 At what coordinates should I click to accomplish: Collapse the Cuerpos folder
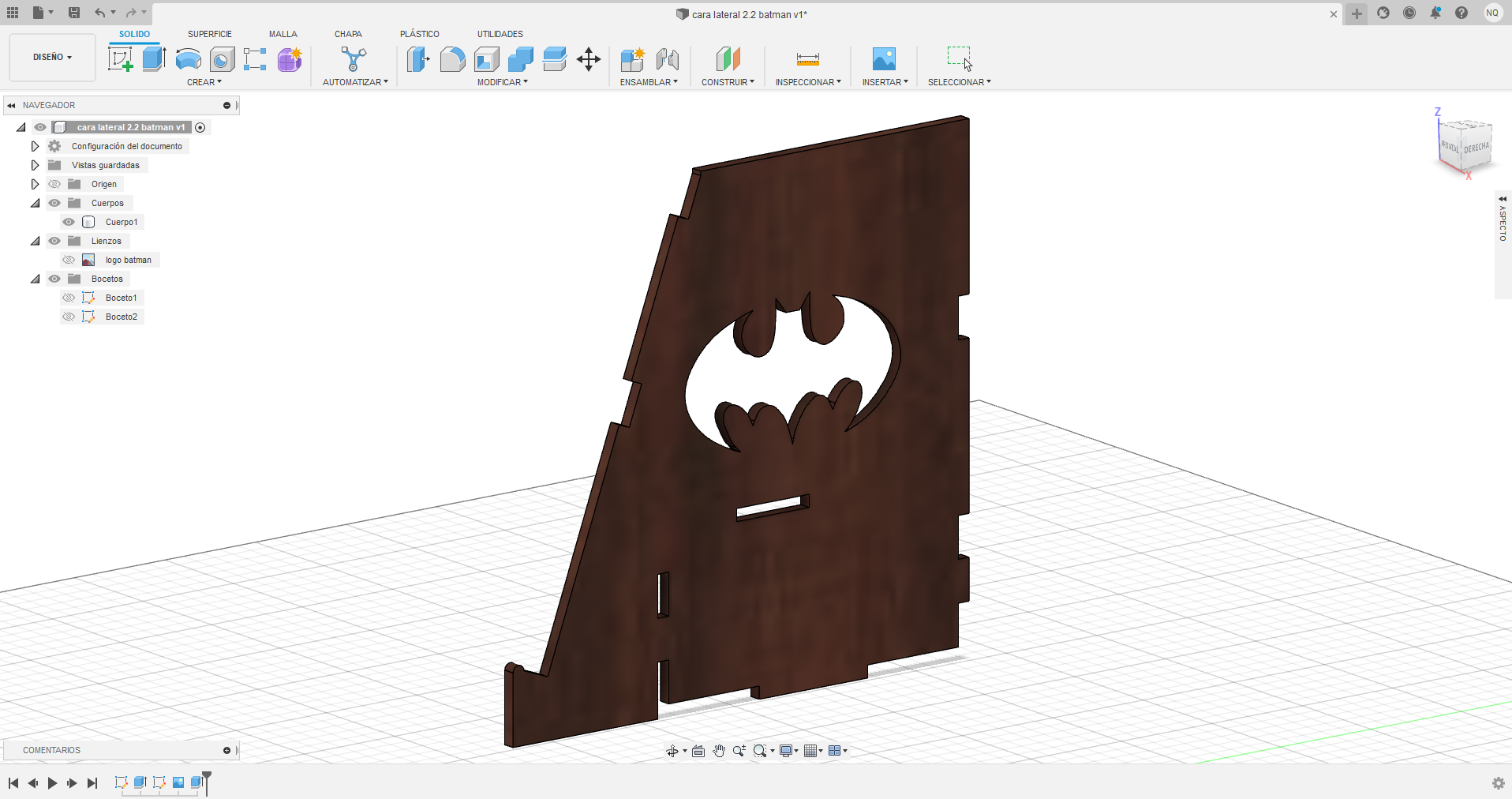[36, 203]
